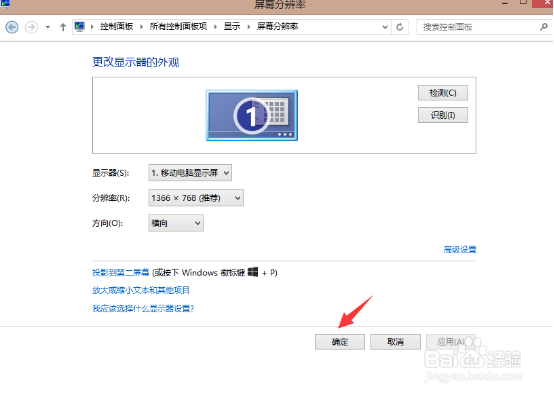Image resolution: width=554 pixels, height=396 pixels.
Task: Select the monitor 1 thumbnail
Action: coord(252,115)
